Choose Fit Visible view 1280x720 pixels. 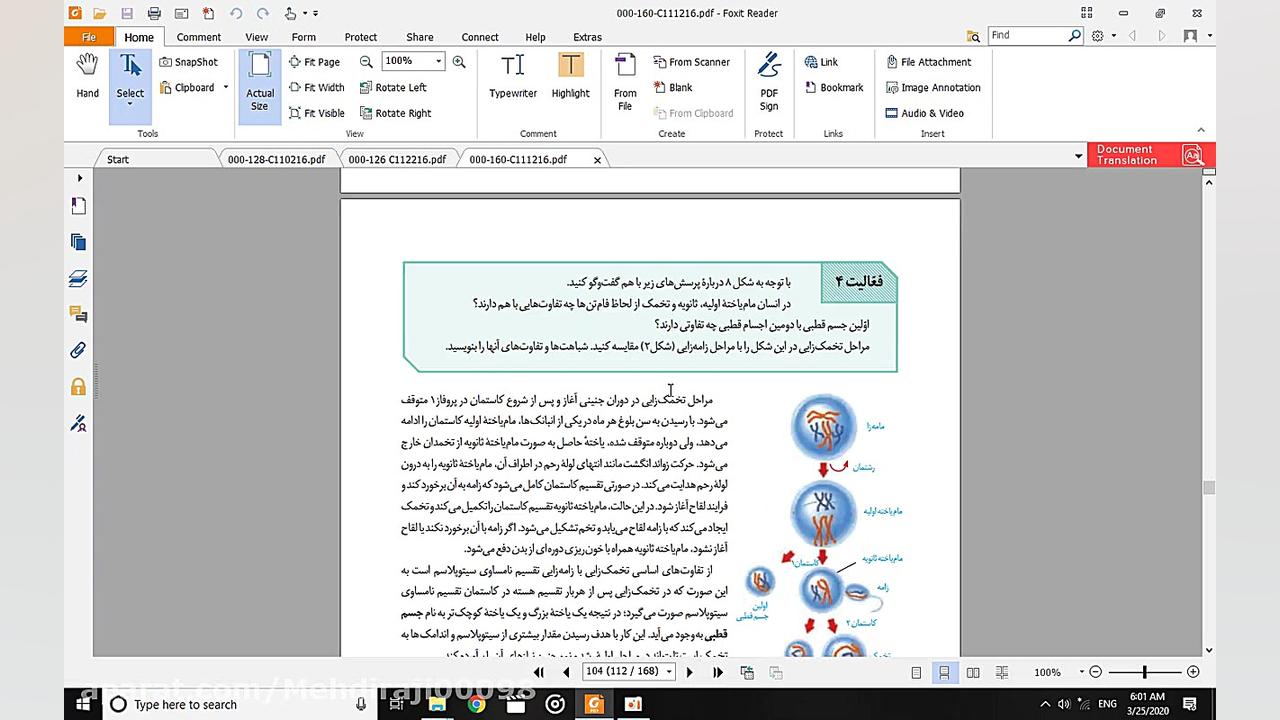(x=316, y=114)
